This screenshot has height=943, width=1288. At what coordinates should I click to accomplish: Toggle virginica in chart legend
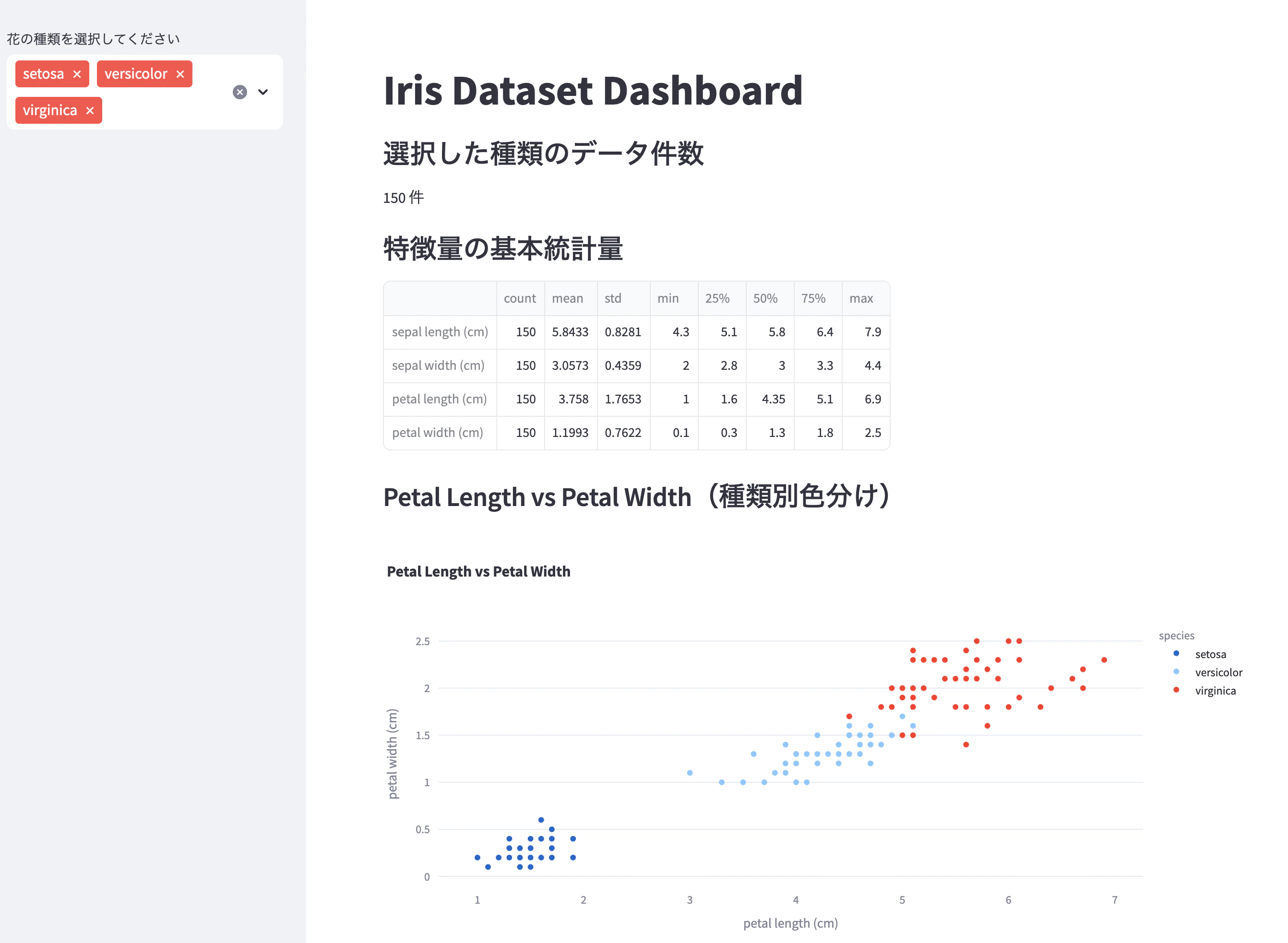(x=1215, y=691)
